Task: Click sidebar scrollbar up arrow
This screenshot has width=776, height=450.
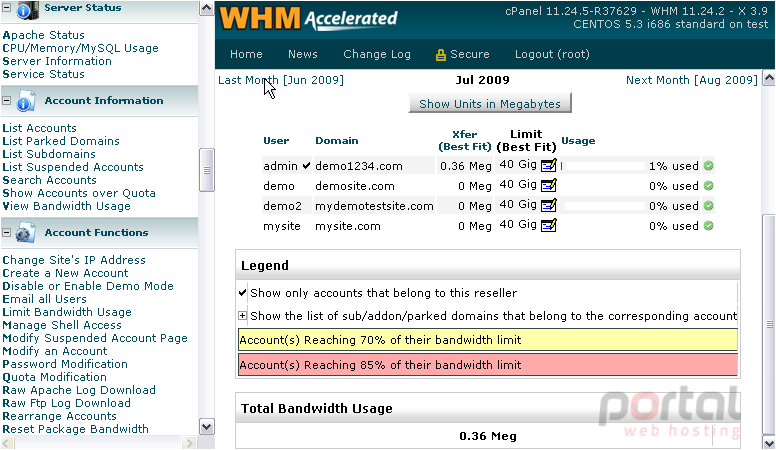Action: [x=207, y=8]
